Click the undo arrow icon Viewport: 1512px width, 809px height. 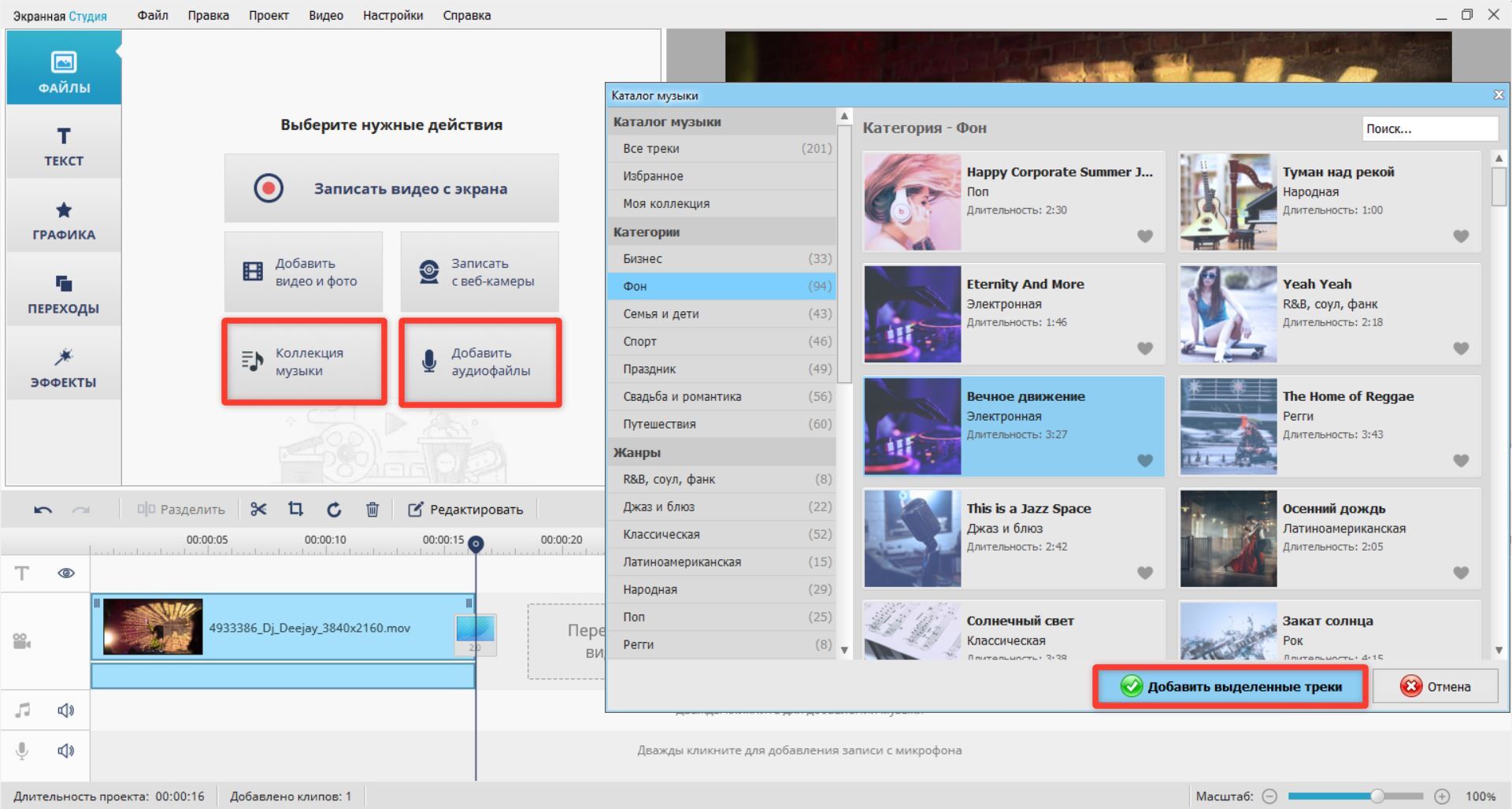tap(43, 510)
